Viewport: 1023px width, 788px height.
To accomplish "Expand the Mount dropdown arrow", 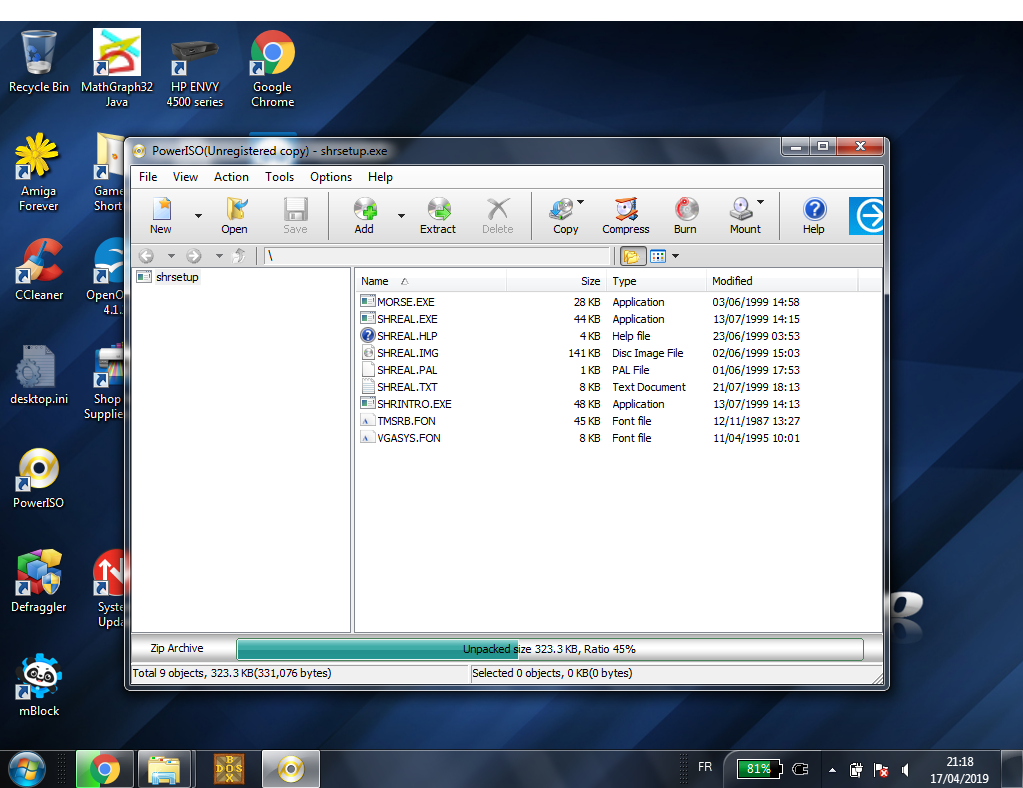I will click(x=761, y=202).
